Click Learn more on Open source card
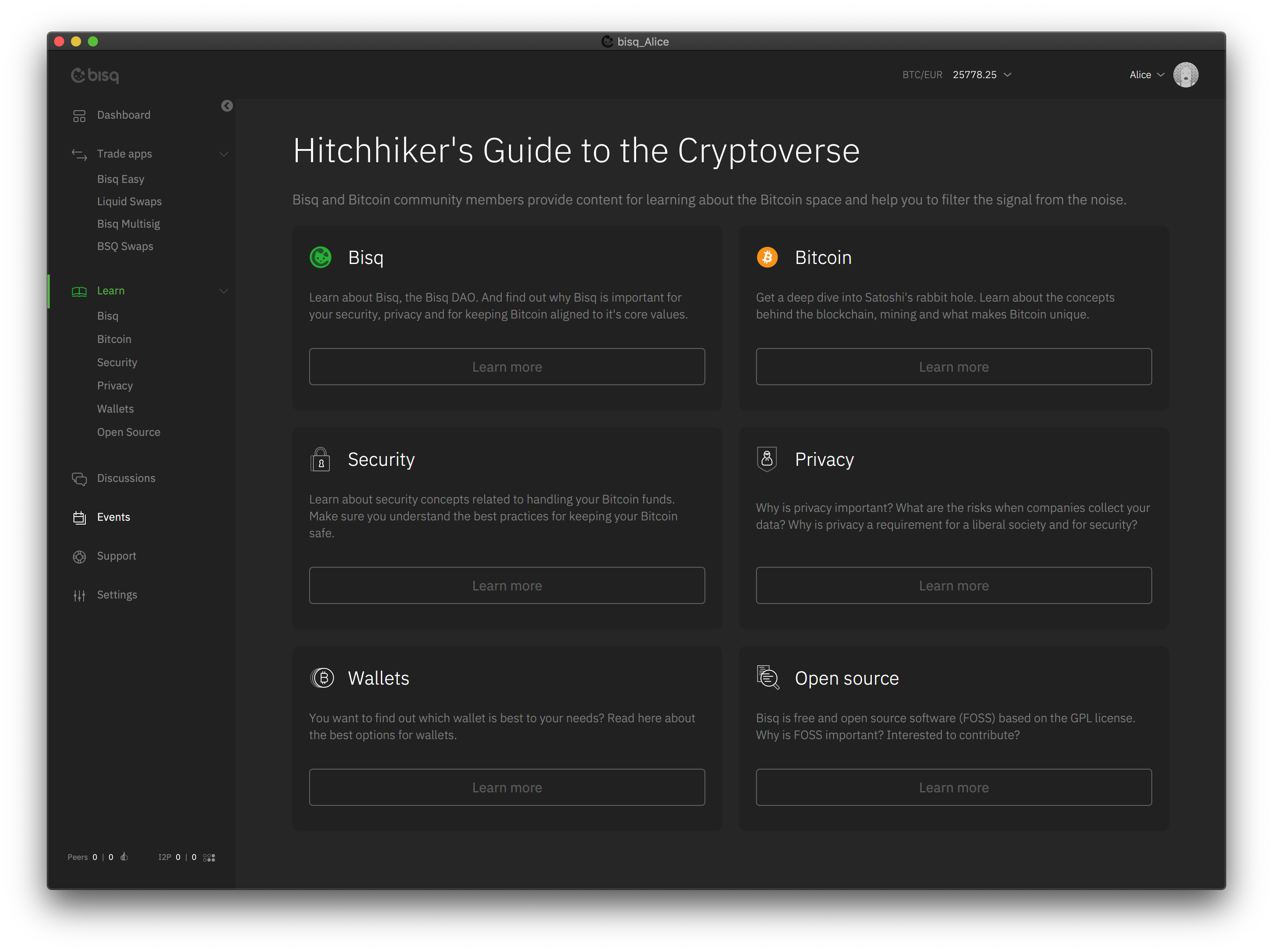 click(x=954, y=787)
